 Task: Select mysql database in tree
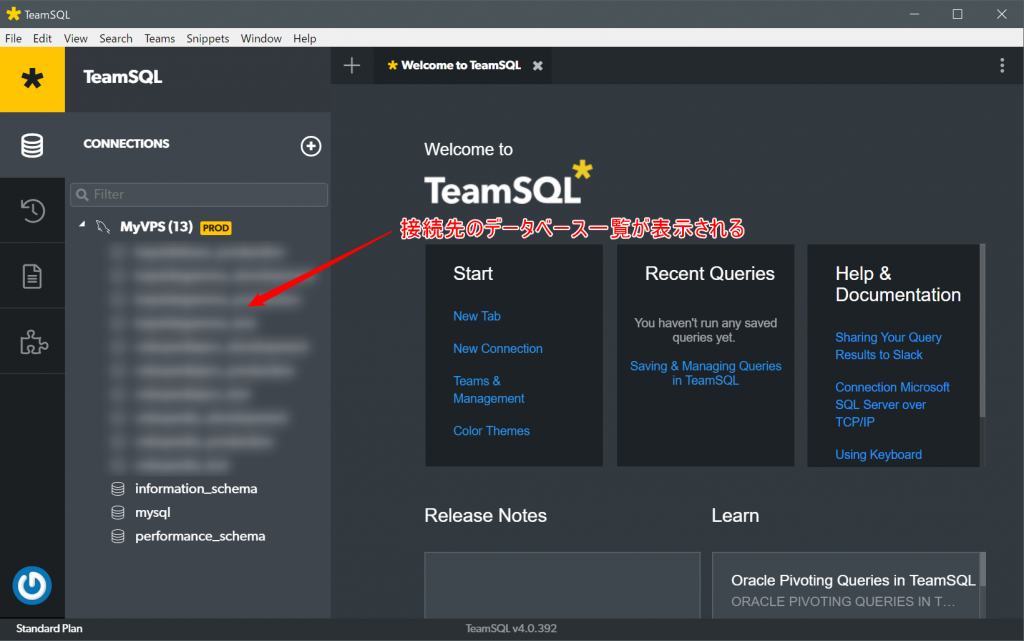coord(153,512)
